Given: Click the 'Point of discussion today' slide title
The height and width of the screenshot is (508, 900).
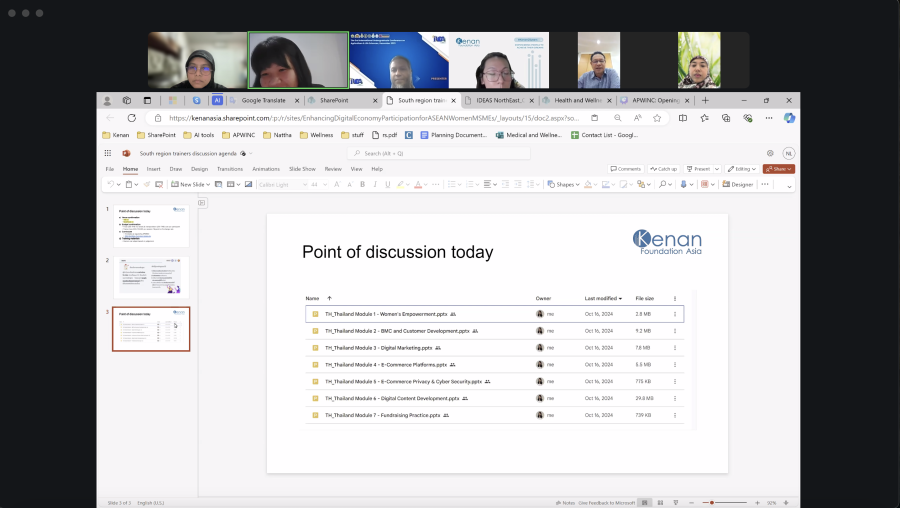Looking at the screenshot, I should (x=398, y=252).
